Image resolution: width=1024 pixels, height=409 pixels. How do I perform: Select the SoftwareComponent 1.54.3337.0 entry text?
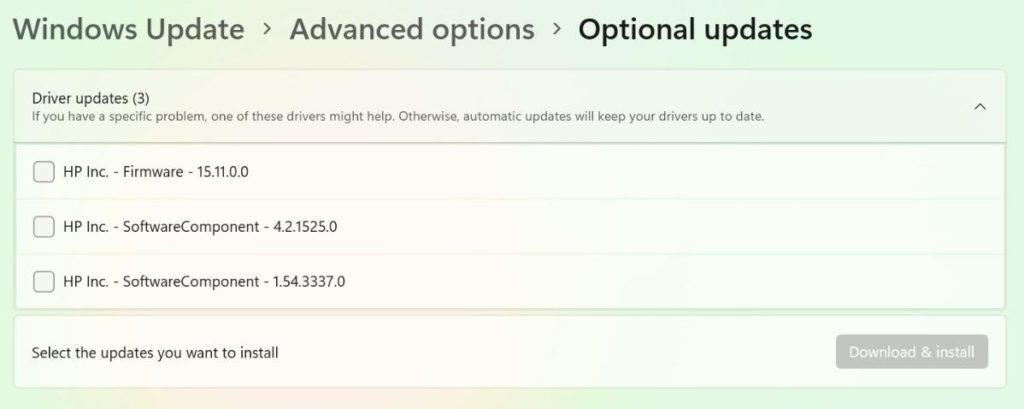(x=204, y=282)
